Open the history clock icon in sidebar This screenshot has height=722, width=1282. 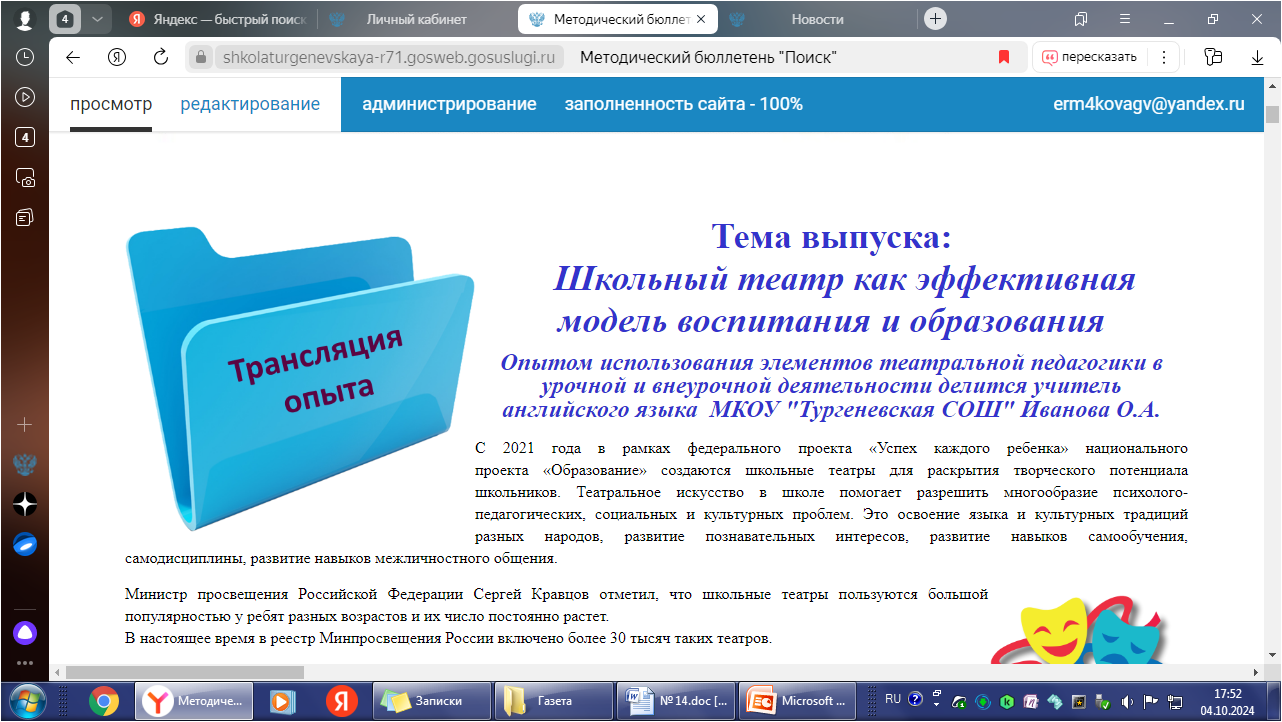pyautogui.click(x=25, y=57)
